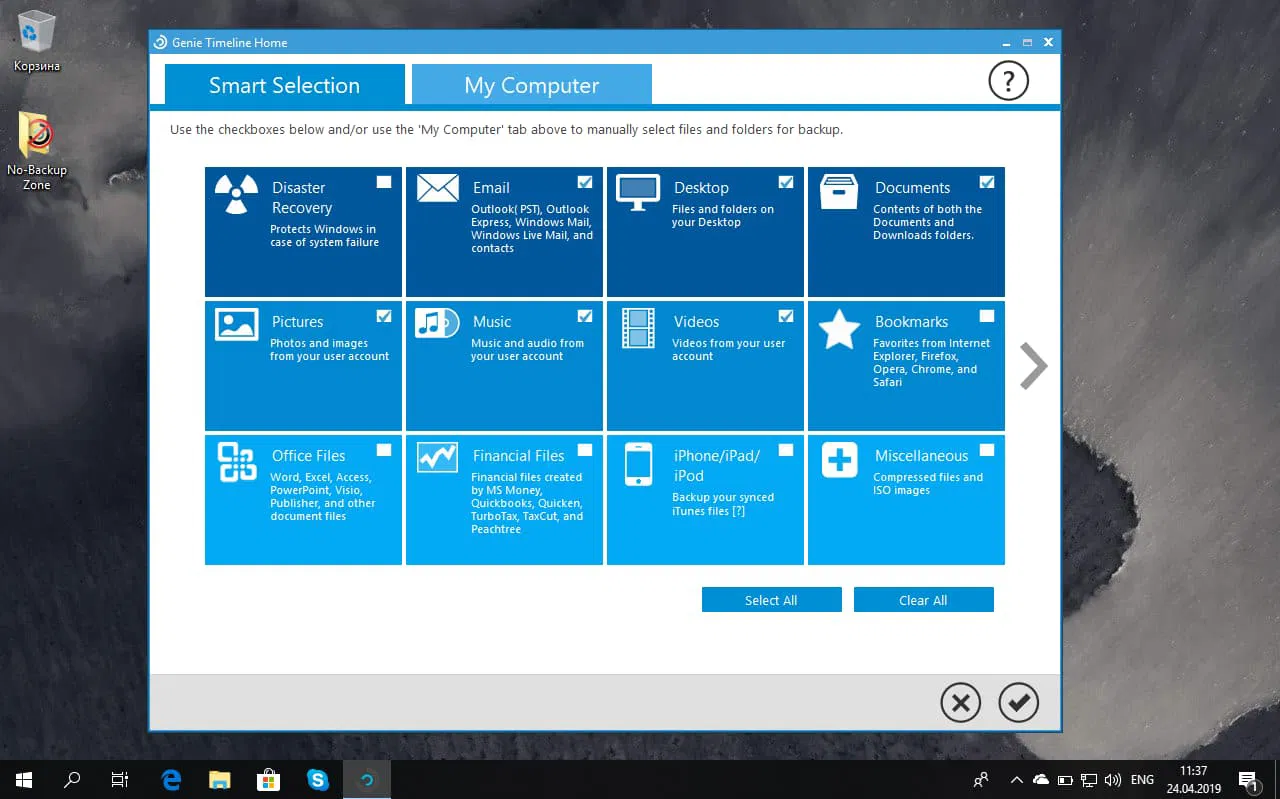This screenshot has width=1280, height=799.
Task: Open File Explorer from the taskbar
Action: [220, 779]
